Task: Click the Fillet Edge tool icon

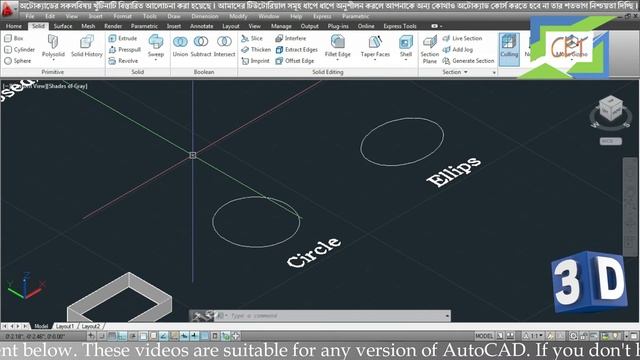Action: pyautogui.click(x=338, y=42)
